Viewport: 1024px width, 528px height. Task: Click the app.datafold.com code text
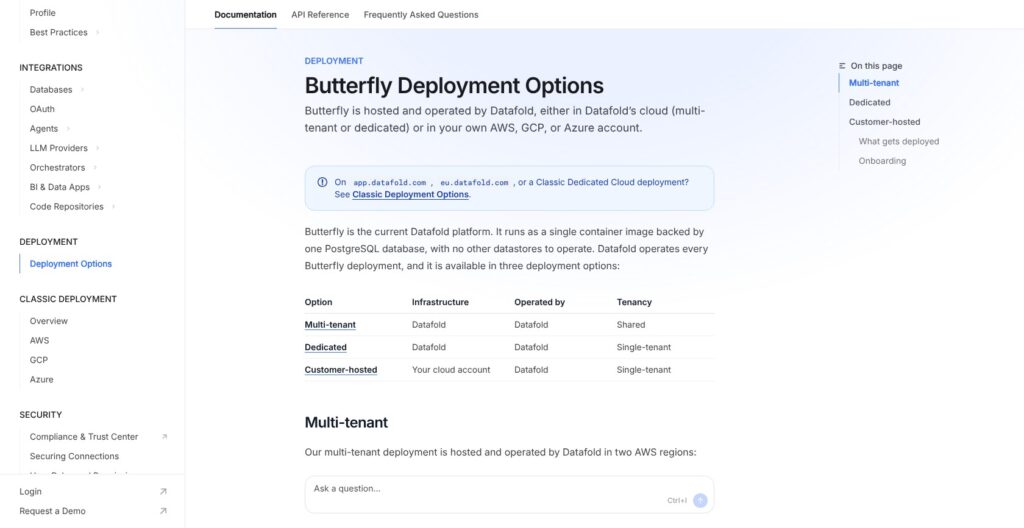(x=389, y=183)
